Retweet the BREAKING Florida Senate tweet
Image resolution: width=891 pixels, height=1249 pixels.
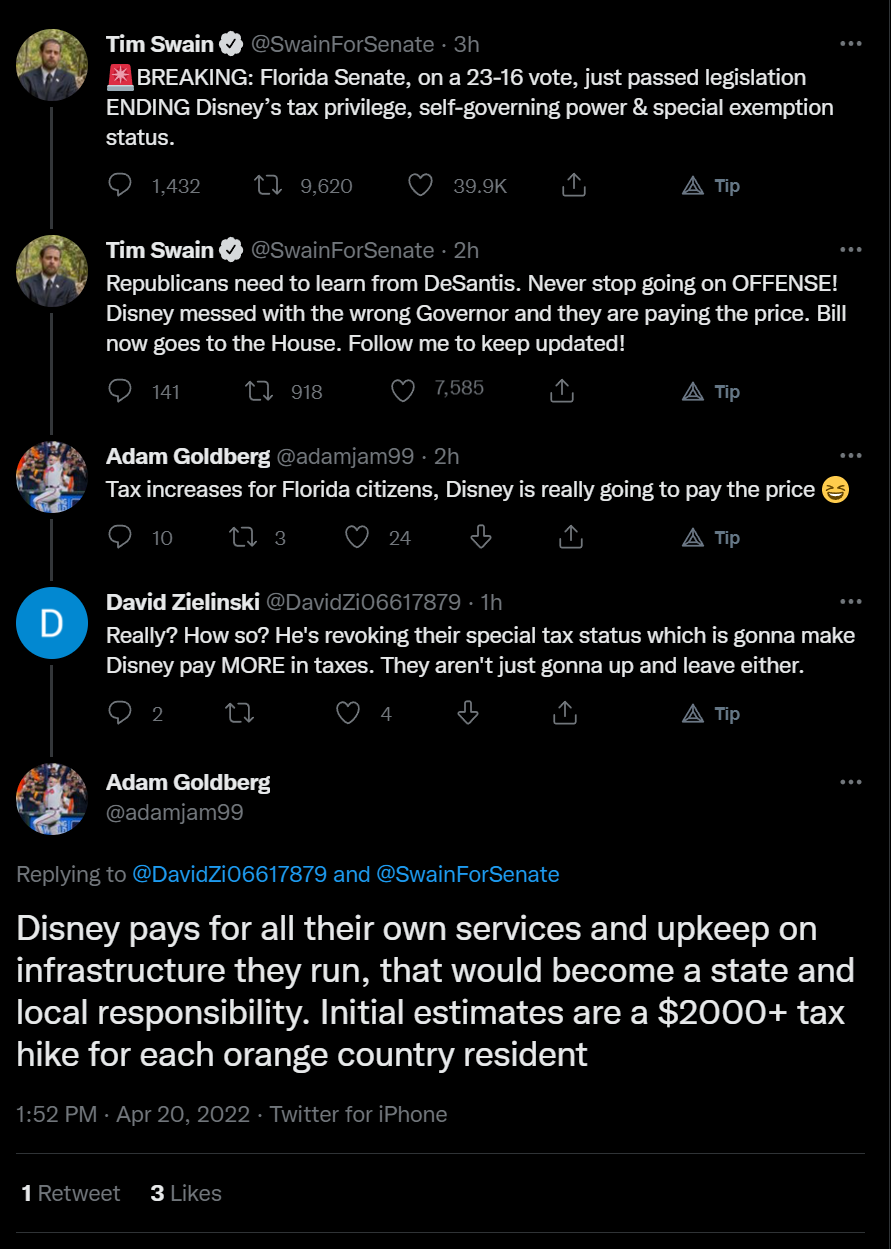pos(267,185)
